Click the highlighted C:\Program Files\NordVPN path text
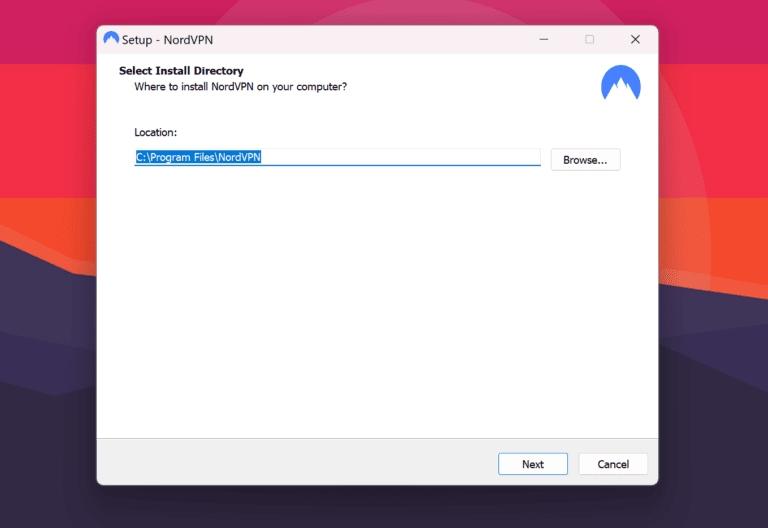 (x=198, y=157)
